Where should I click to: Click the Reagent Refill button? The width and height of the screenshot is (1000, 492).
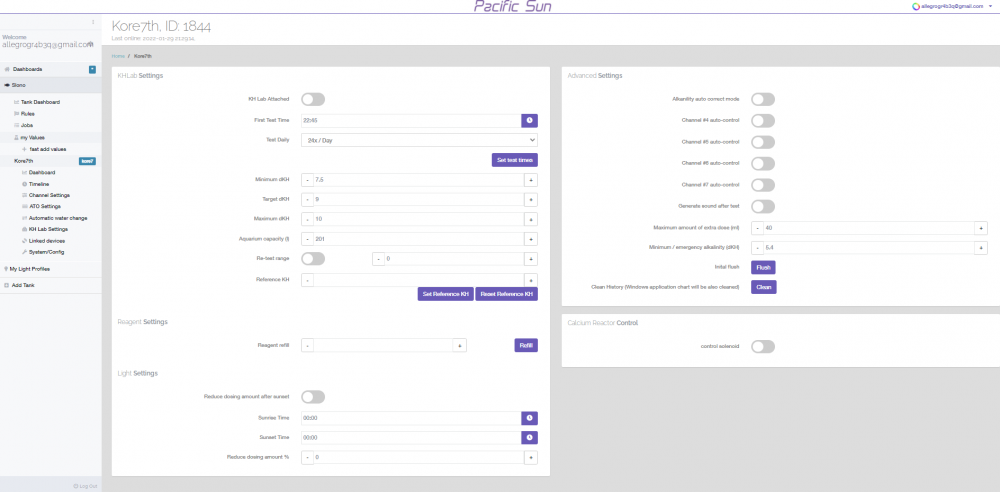526,345
